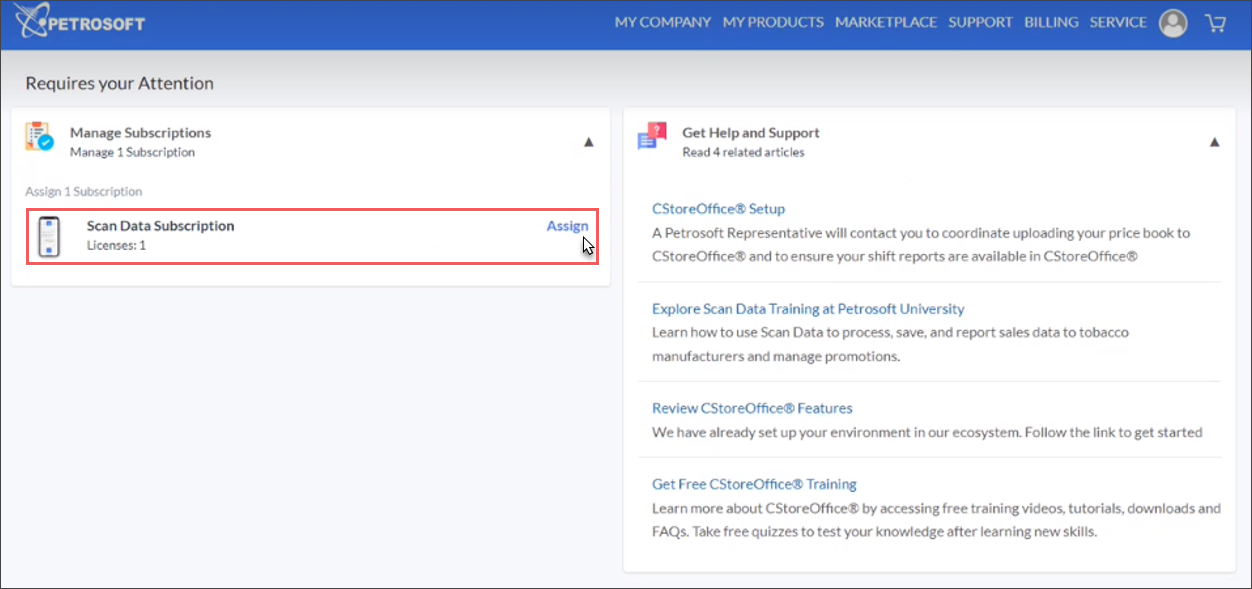This screenshot has height=589, width=1252.
Task: Open the CStoreOffice® Setup article
Action: pos(718,209)
